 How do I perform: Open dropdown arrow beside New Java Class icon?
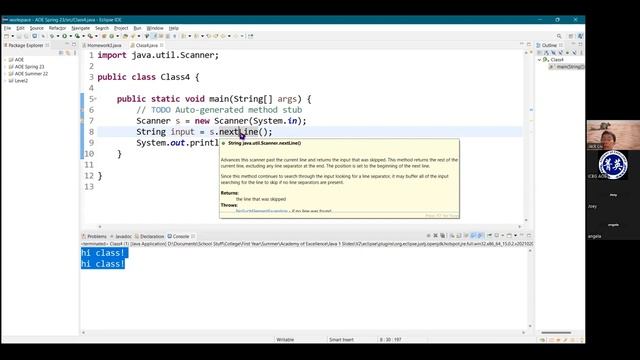tap(118, 36)
